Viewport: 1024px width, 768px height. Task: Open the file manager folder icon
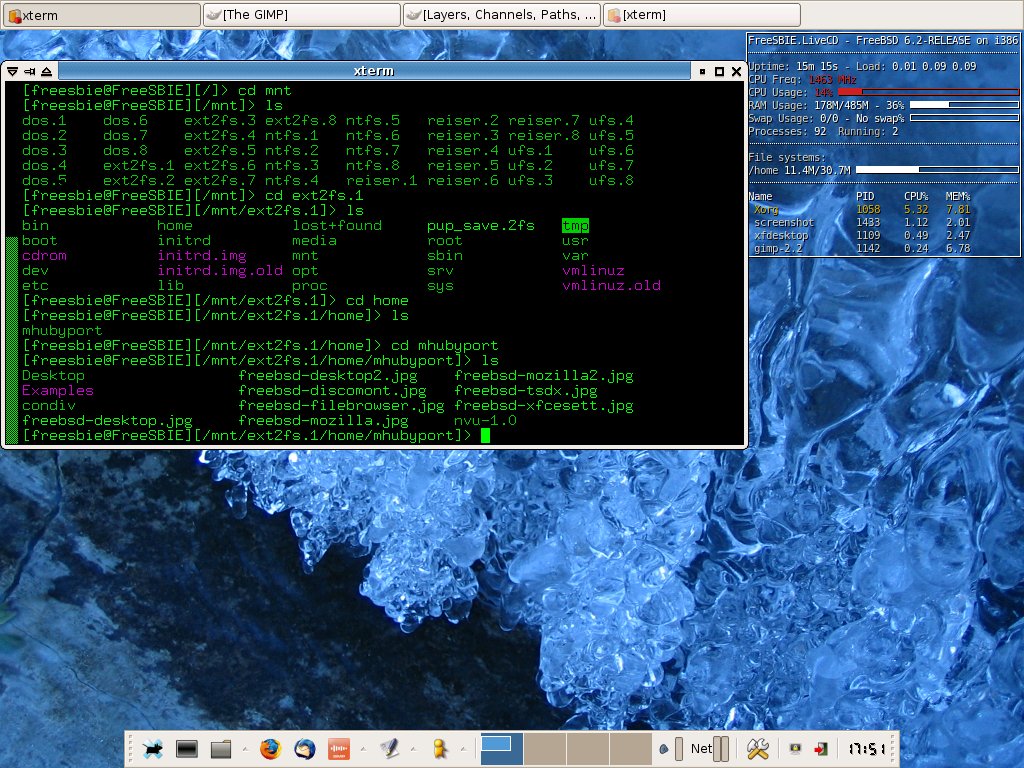coord(221,748)
